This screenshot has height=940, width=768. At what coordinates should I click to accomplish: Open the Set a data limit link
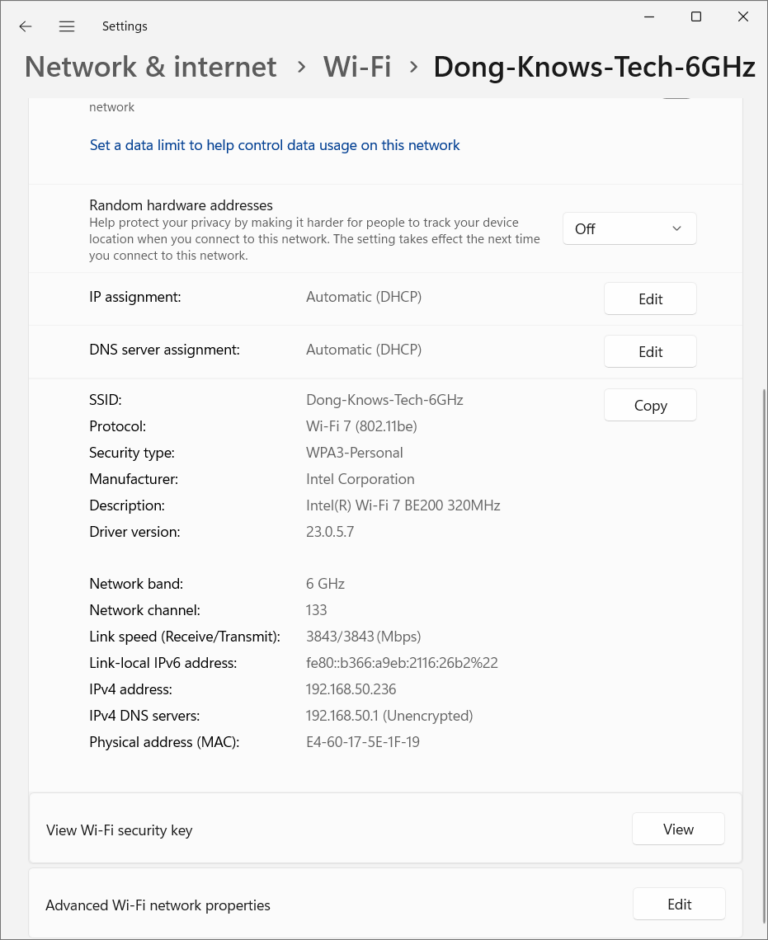pos(274,145)
